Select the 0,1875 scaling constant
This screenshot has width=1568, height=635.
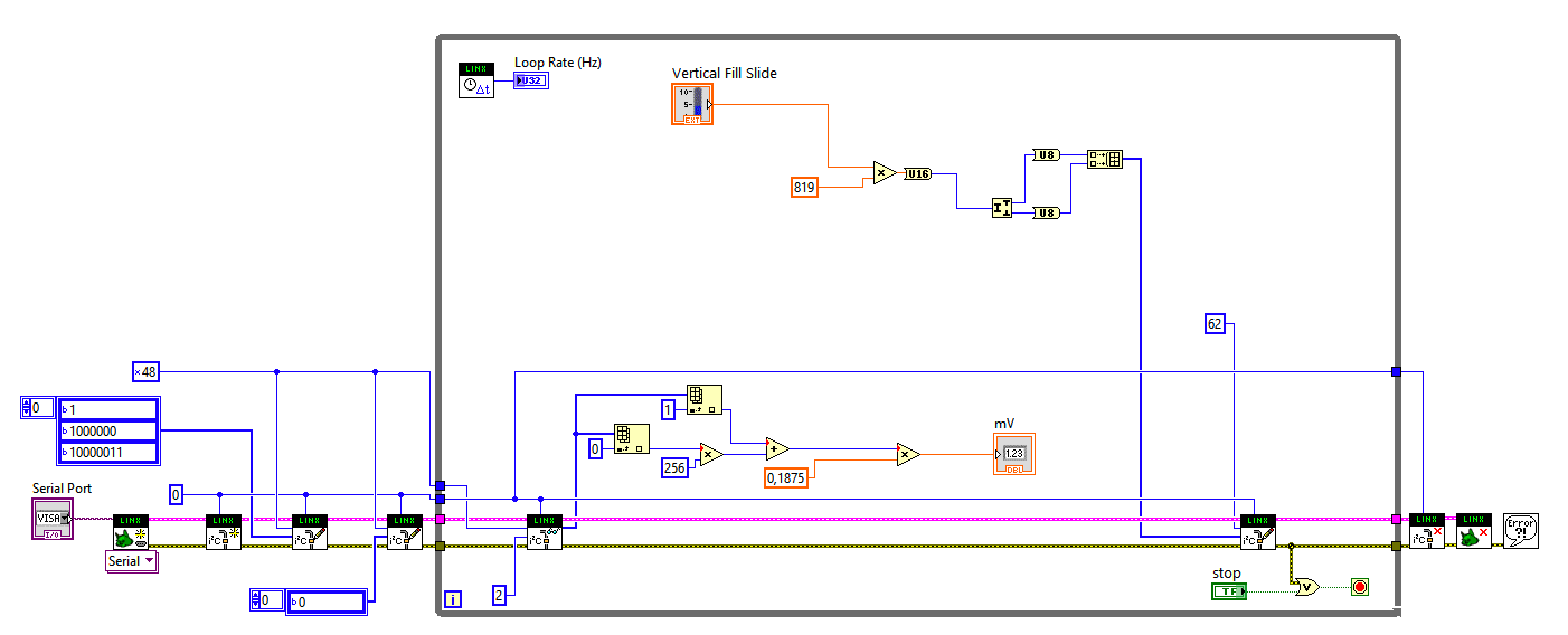(785, 478)
